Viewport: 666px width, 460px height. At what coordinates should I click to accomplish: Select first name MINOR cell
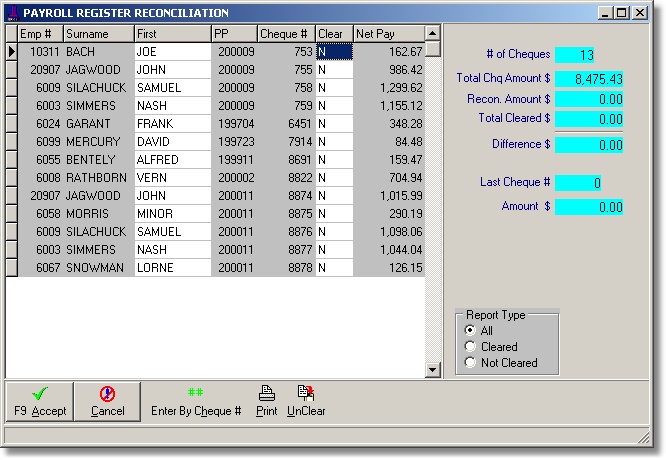pyautogui.click(x=172, y=214)
